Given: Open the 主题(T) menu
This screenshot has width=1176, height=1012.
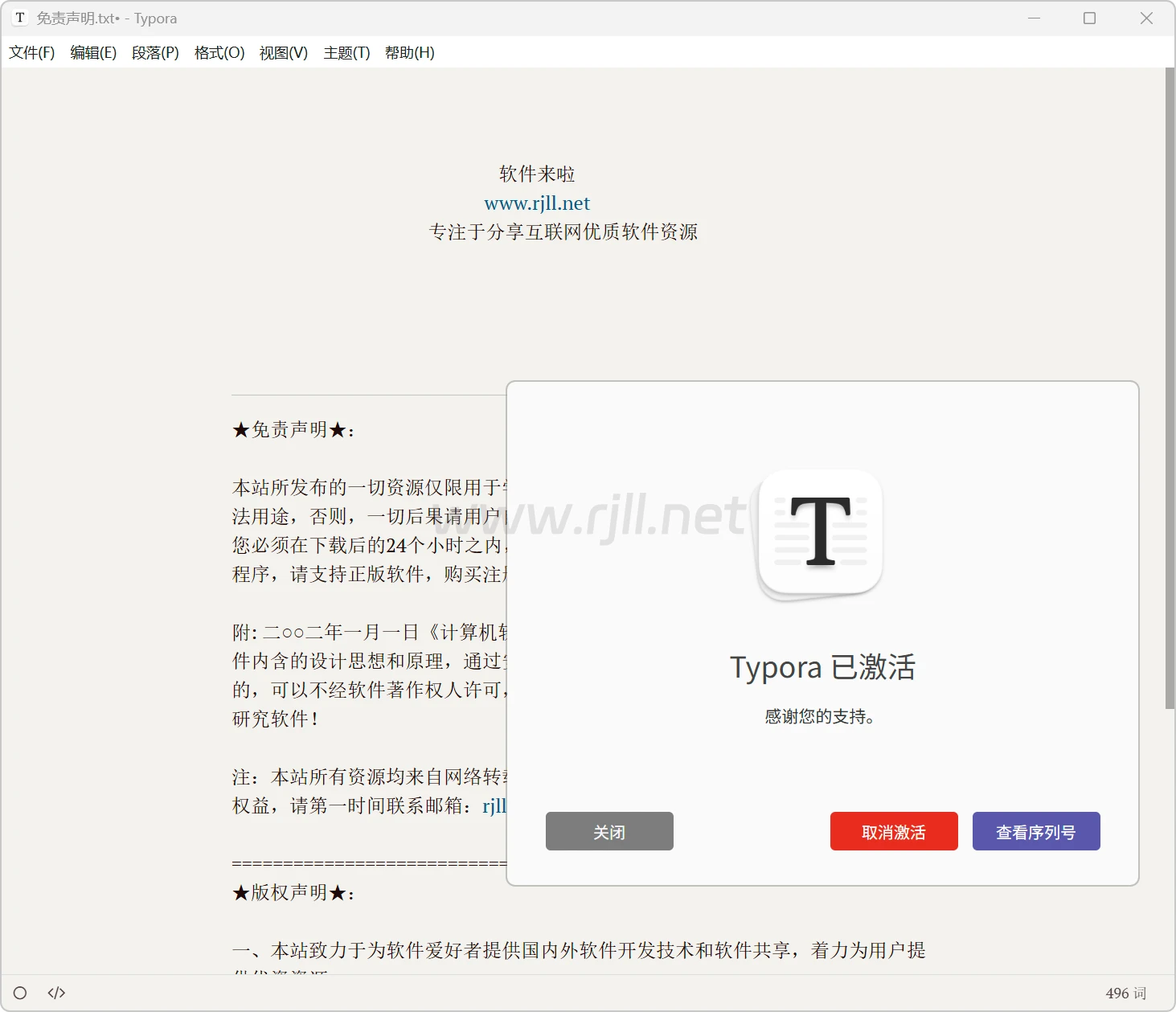Looking at the screenshot, I should pos(346,53).
